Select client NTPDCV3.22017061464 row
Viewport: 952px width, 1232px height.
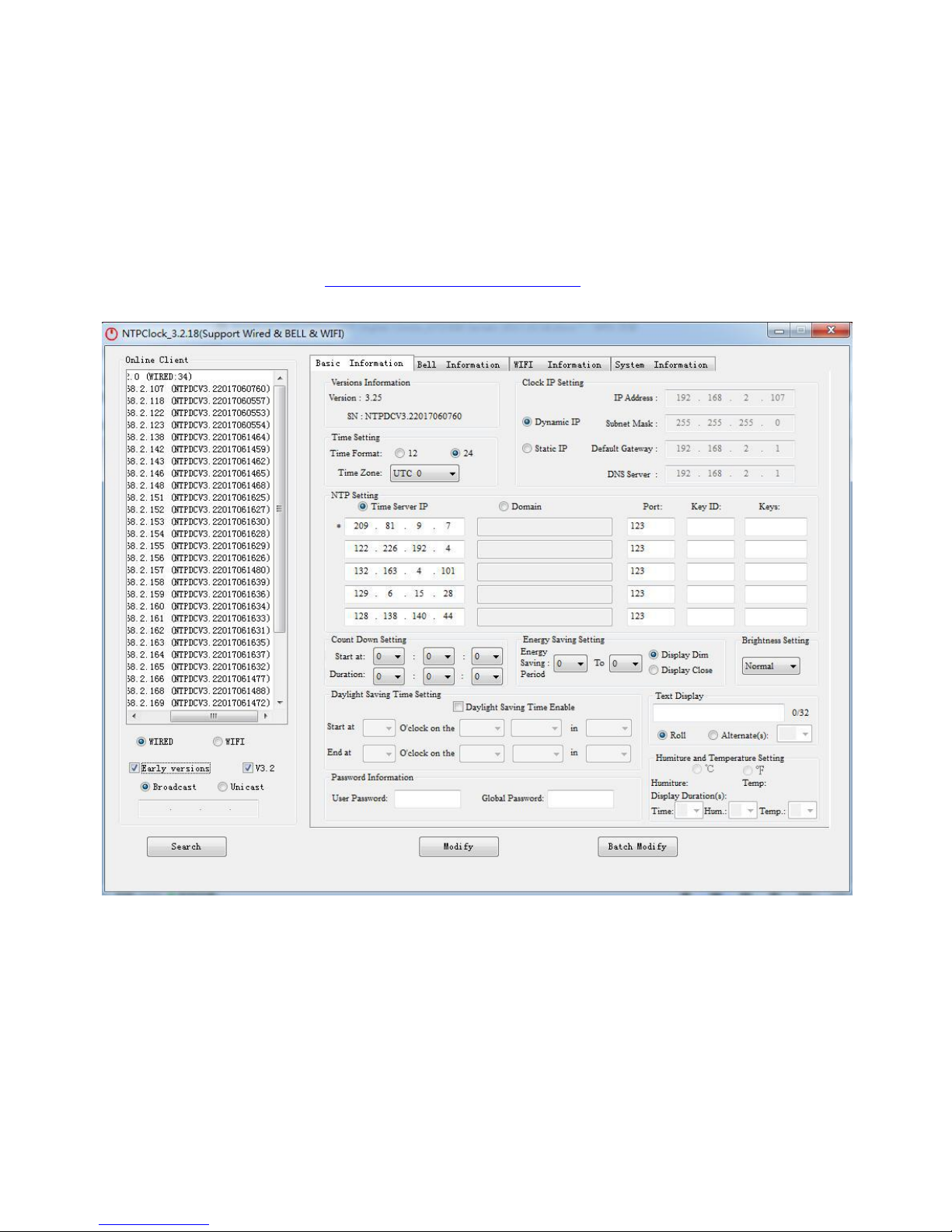coord(199,437)
